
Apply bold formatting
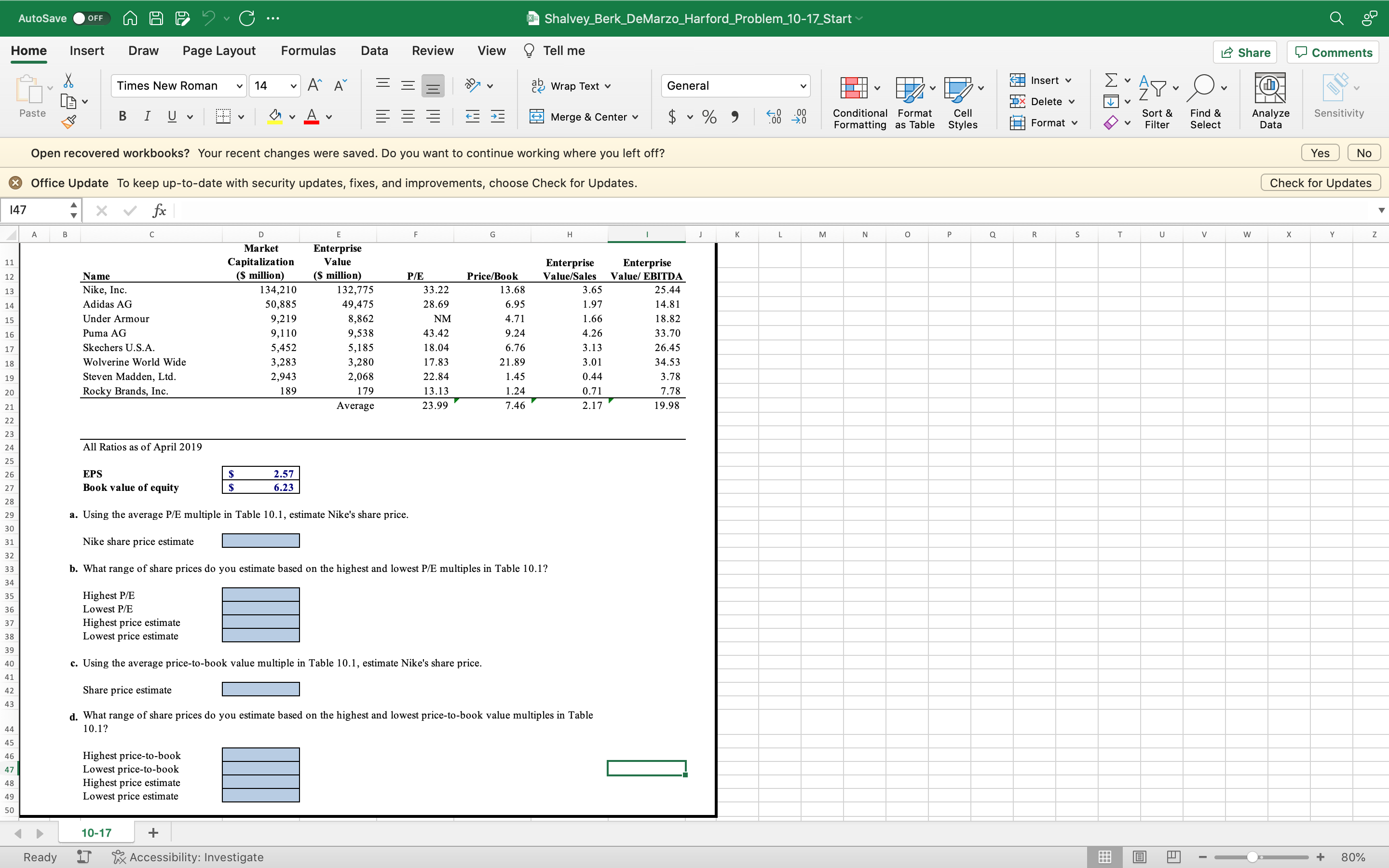coord(122,117)
